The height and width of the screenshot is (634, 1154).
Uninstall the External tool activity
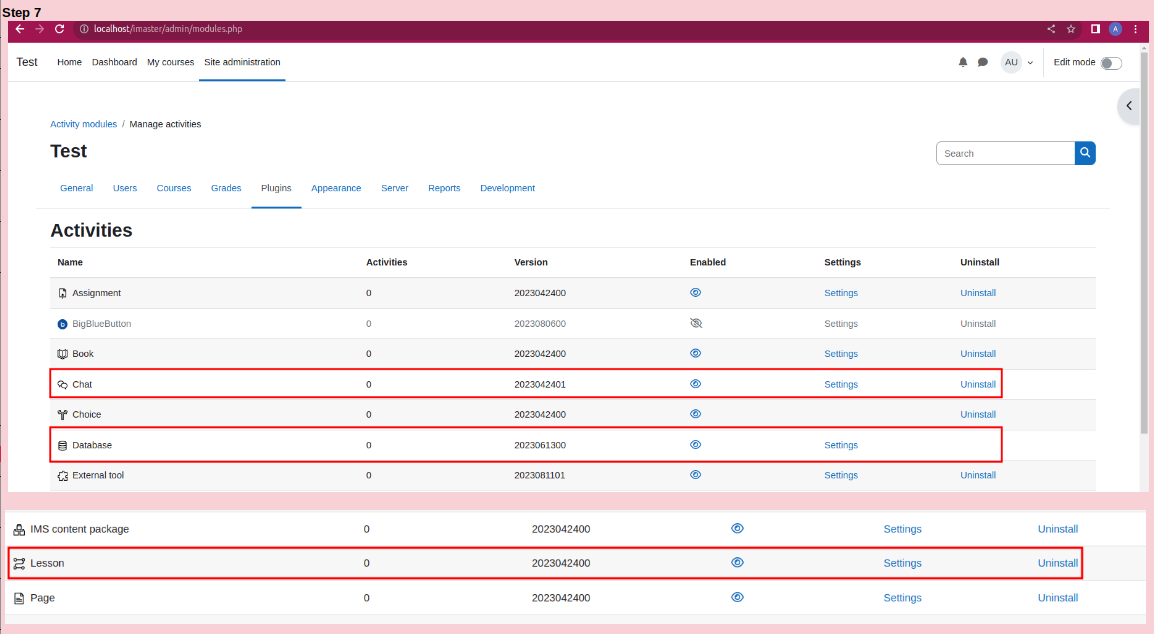point(978,476)
